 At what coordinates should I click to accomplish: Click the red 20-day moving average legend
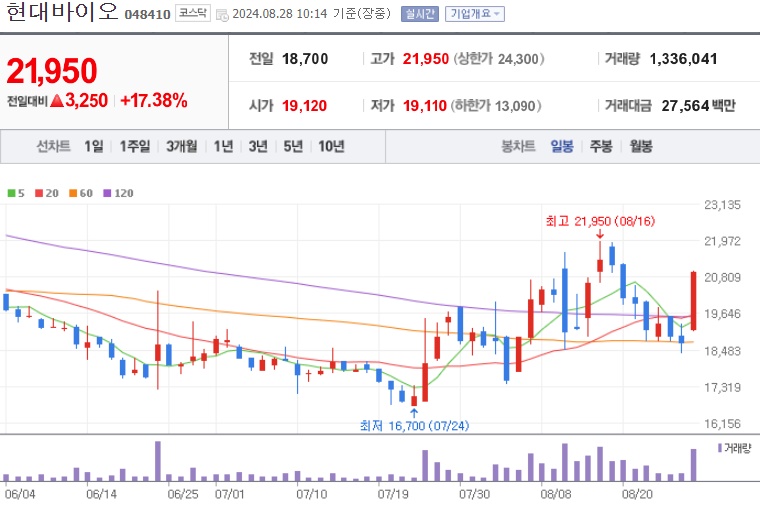click(x=47, y=193)
